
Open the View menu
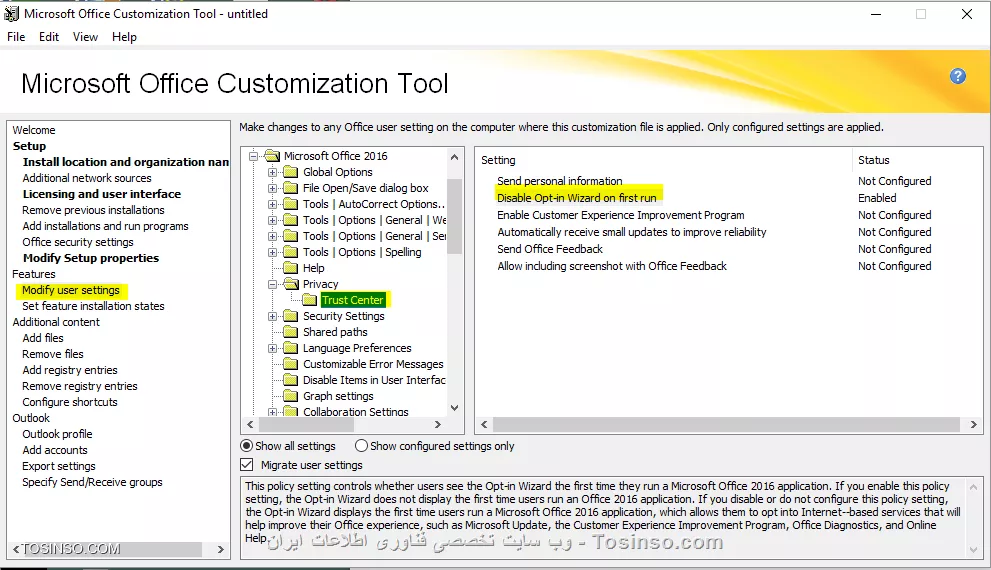point(85,37)
